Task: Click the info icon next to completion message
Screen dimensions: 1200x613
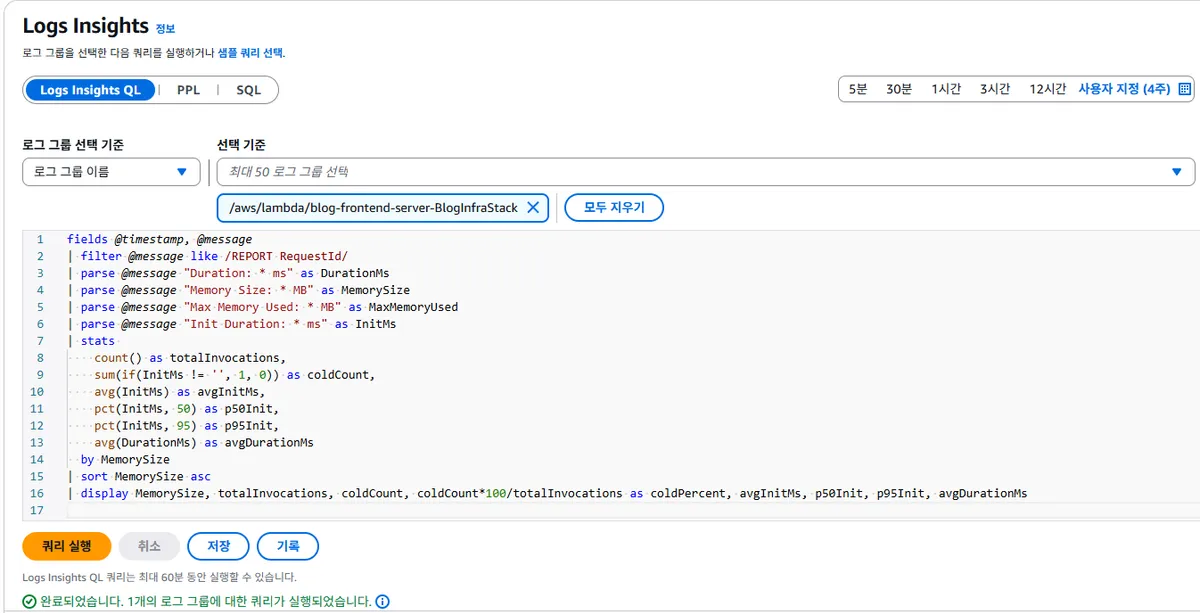Action: pos(382,602)
